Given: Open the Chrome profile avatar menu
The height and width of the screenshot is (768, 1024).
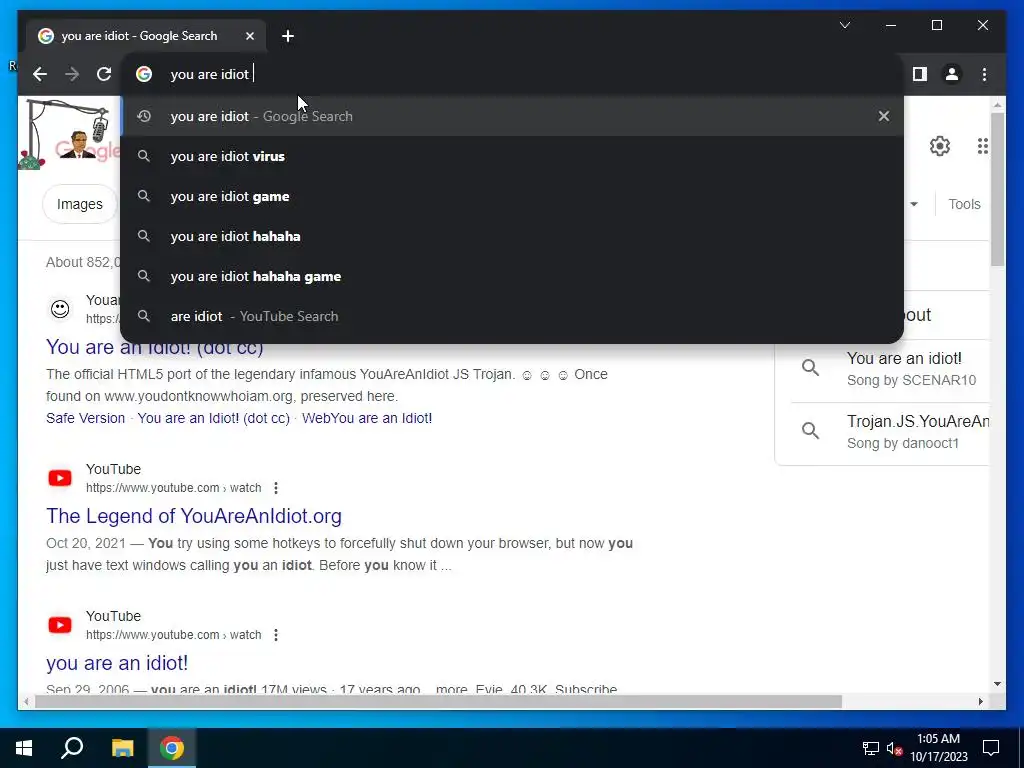Looking at the screenshot, I should (x=952, y=74).
